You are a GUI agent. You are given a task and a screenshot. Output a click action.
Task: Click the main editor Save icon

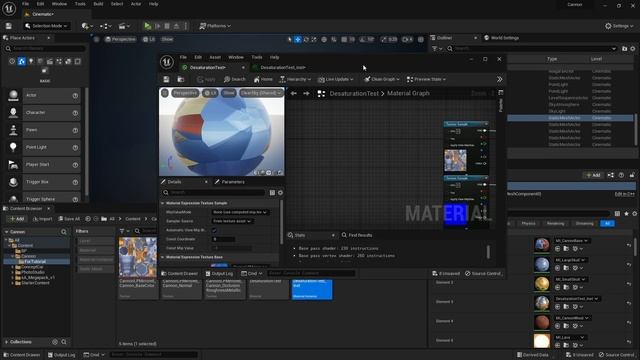(9, 26)
